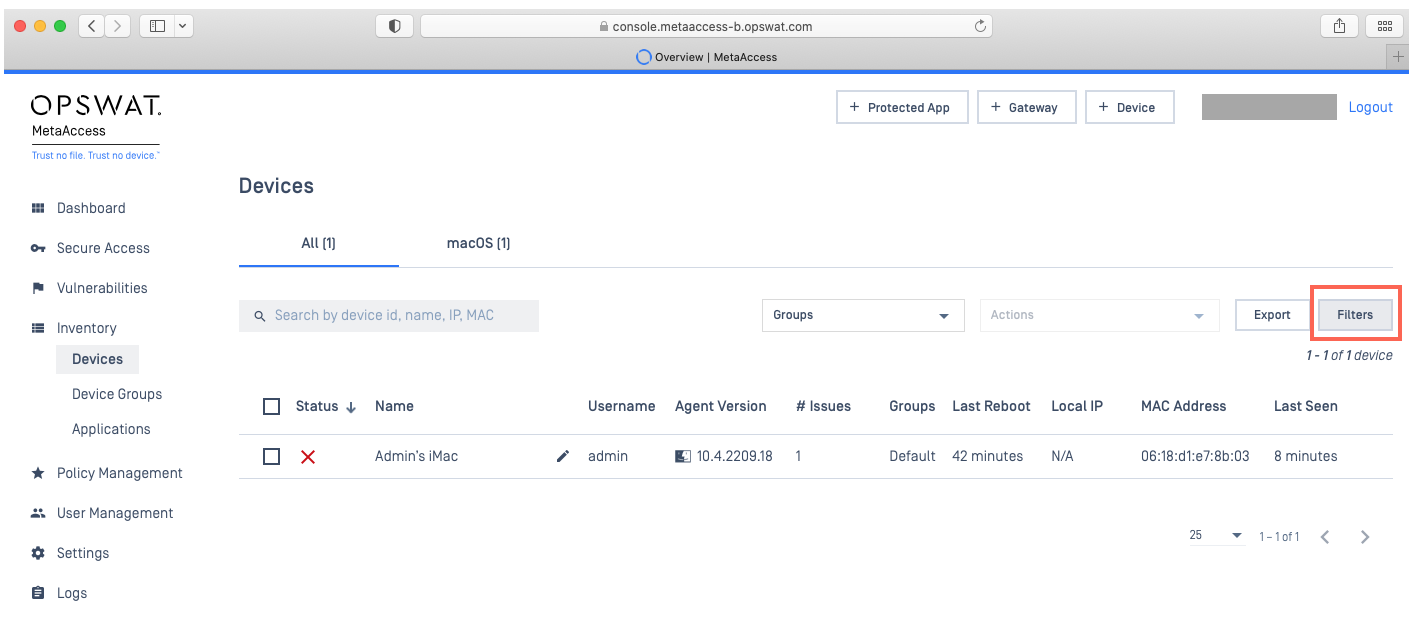Click the User Management label in sidebar
This screenshot has height=628, width=1420.
coord(115,513)
